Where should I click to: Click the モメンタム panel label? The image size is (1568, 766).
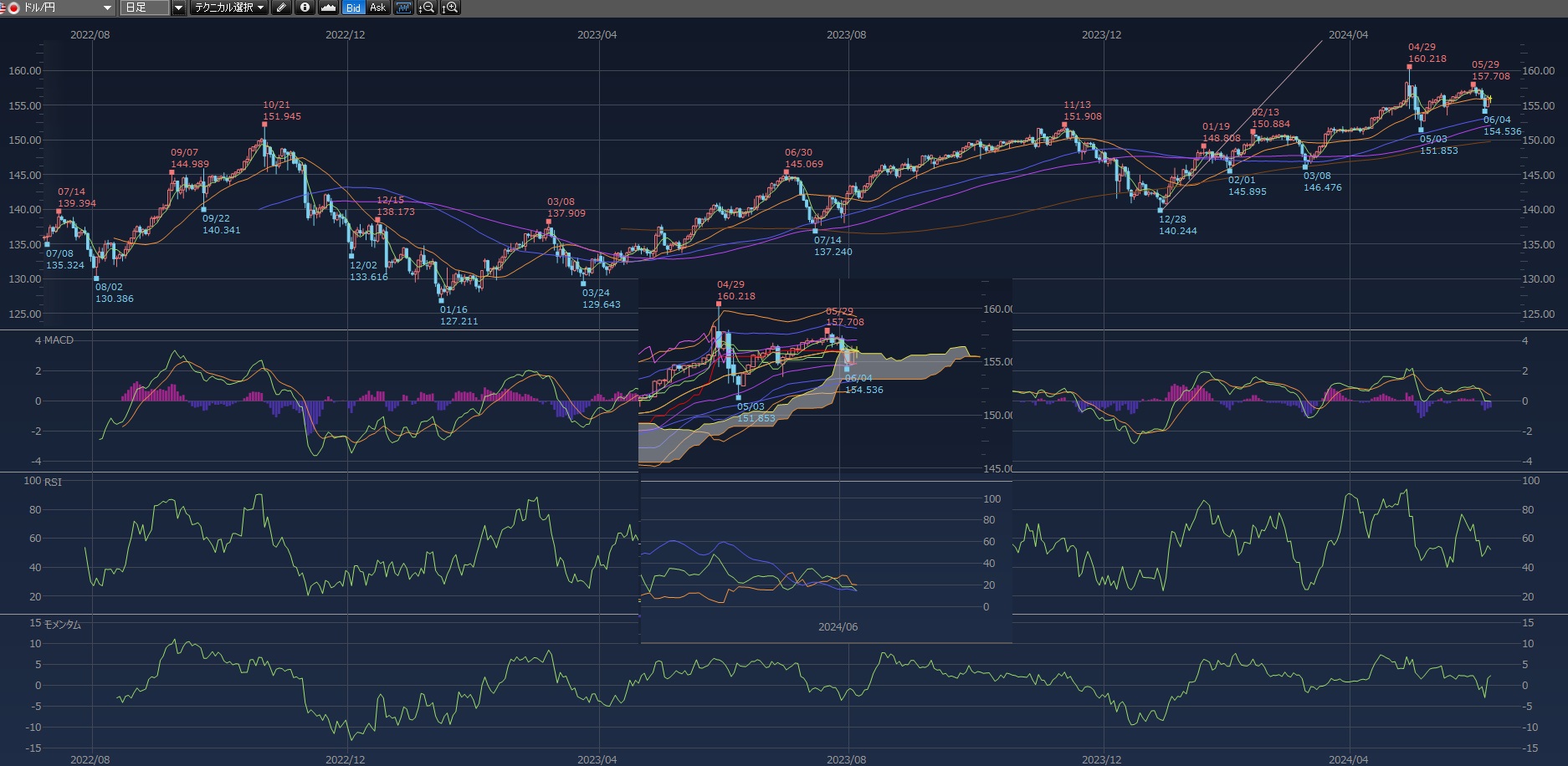pos(63,625)
